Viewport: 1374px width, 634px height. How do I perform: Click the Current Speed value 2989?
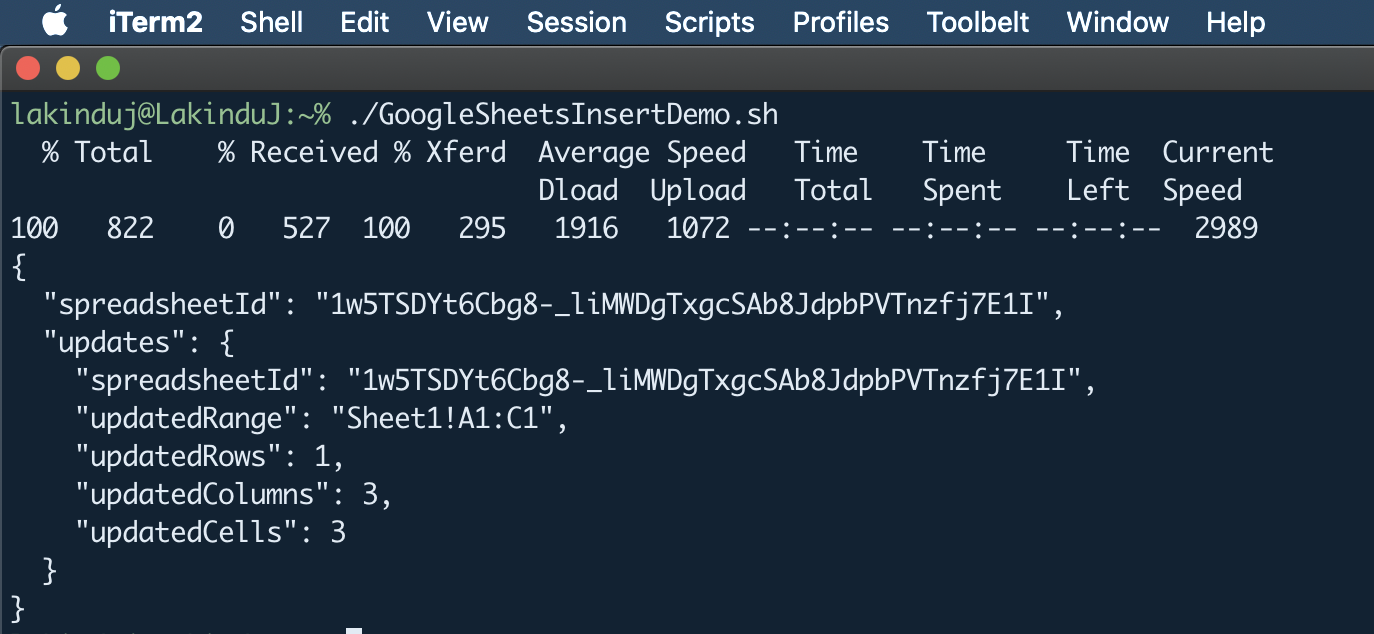coord(1226,229)
